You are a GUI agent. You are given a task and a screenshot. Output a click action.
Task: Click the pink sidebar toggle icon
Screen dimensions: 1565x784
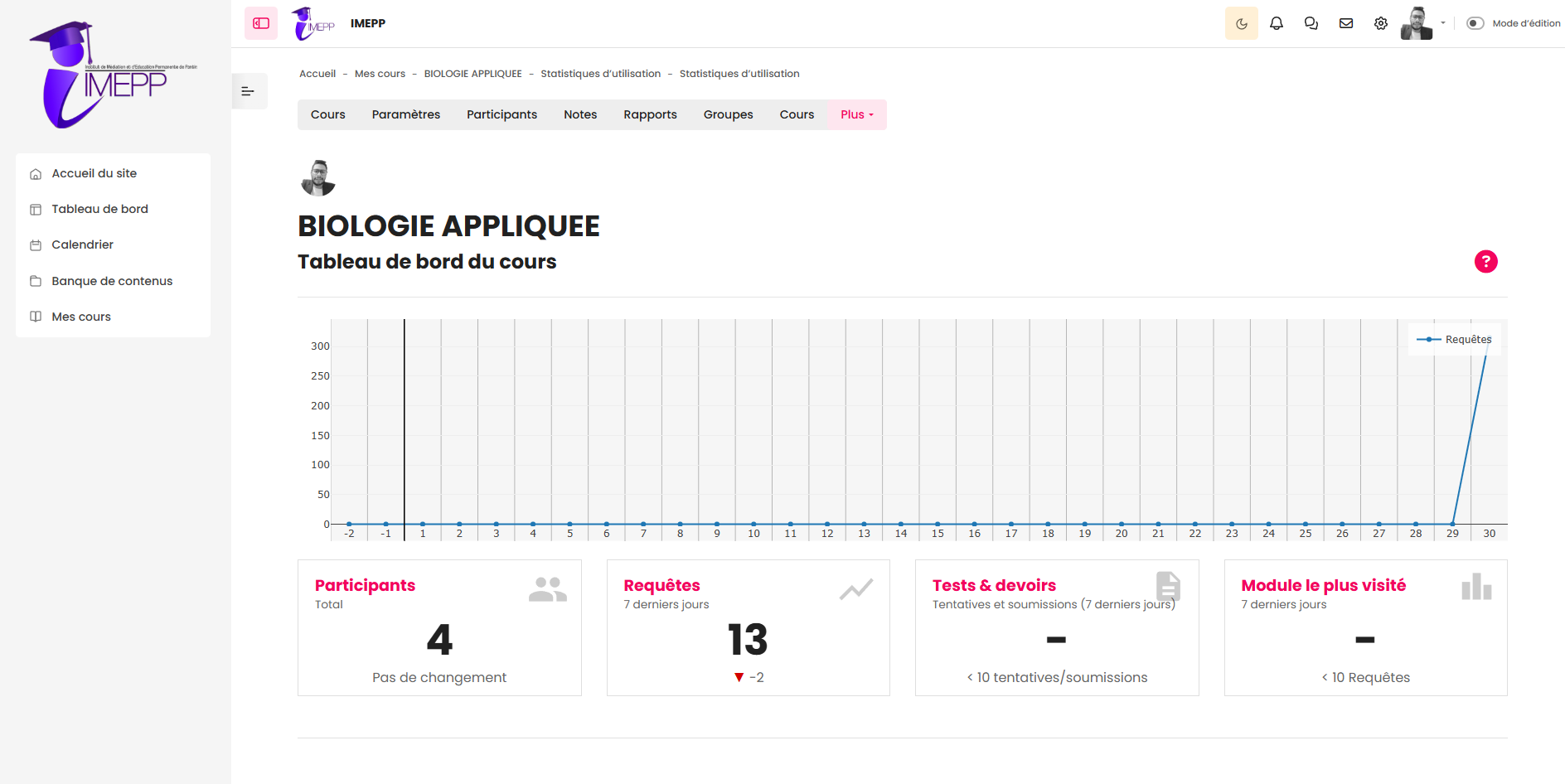[261, 23]
